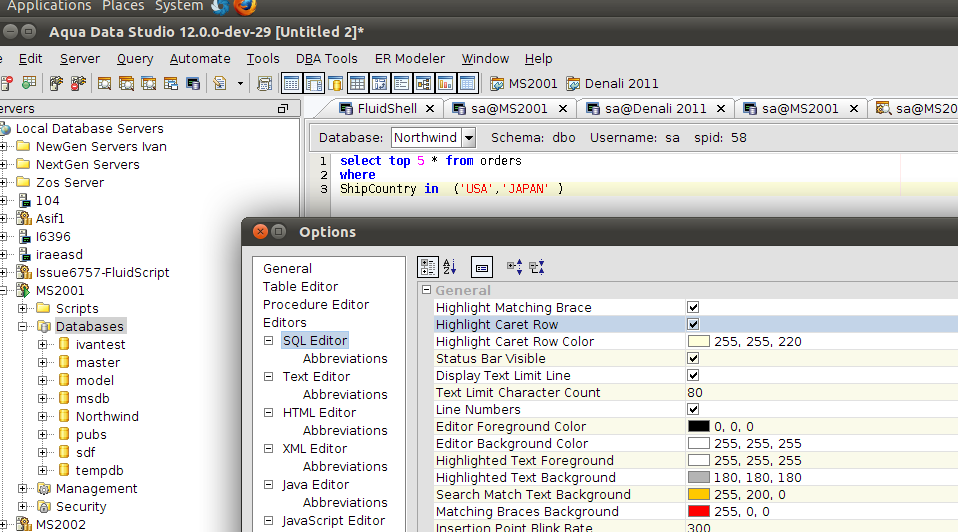
Task: Click the window with yellow database cylinder icon
Action: click(x=335, y=83)
